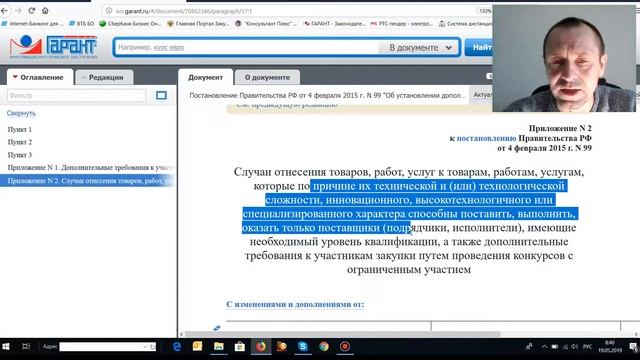Image resolution: width=640 pixels, height=360 pixels.
Task: Open the КонсультантПлюс bookmark
Action: pyautogui.click(x=266, y=24)
